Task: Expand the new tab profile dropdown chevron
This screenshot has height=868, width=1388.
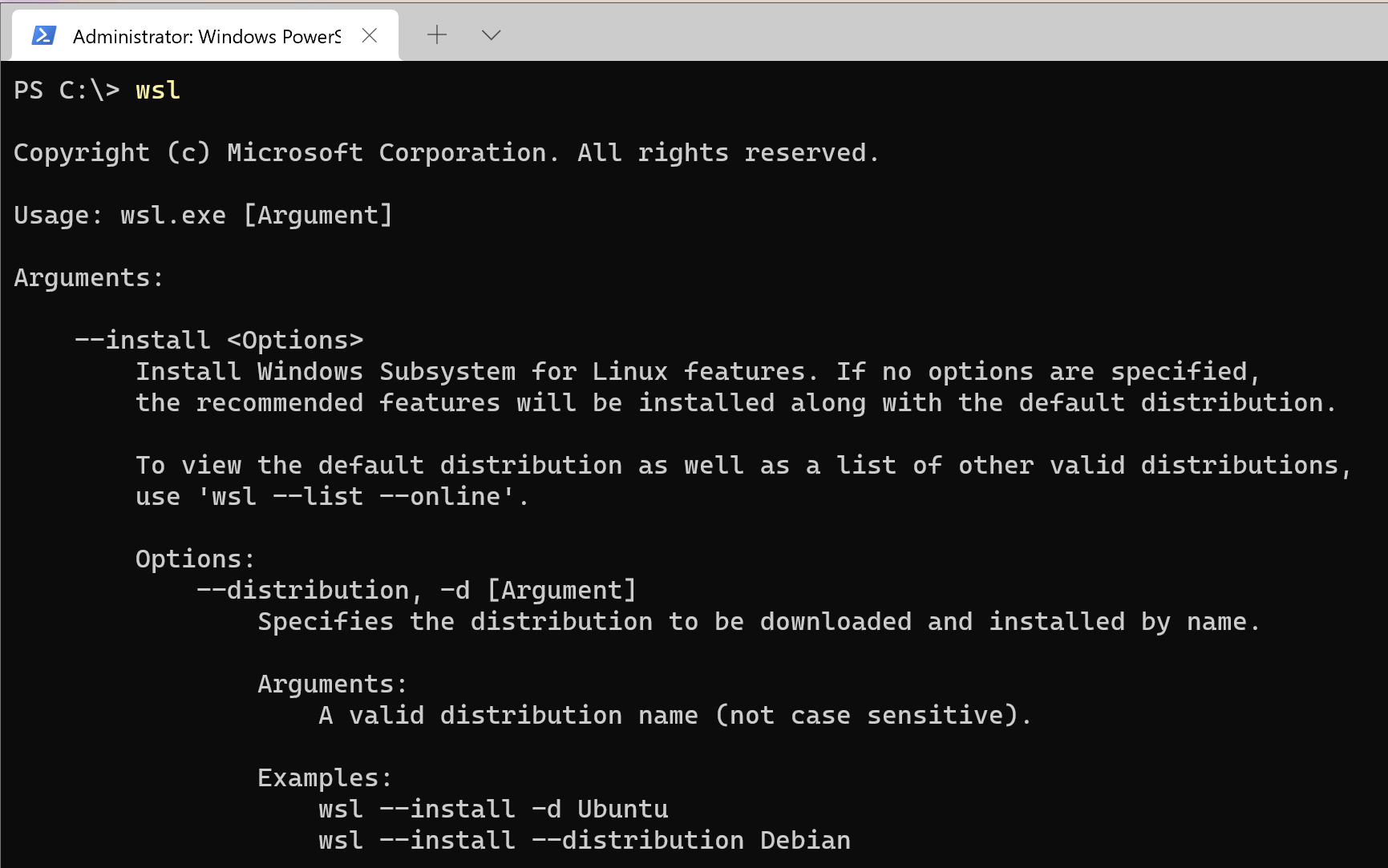Action: (x=491, y=34)
